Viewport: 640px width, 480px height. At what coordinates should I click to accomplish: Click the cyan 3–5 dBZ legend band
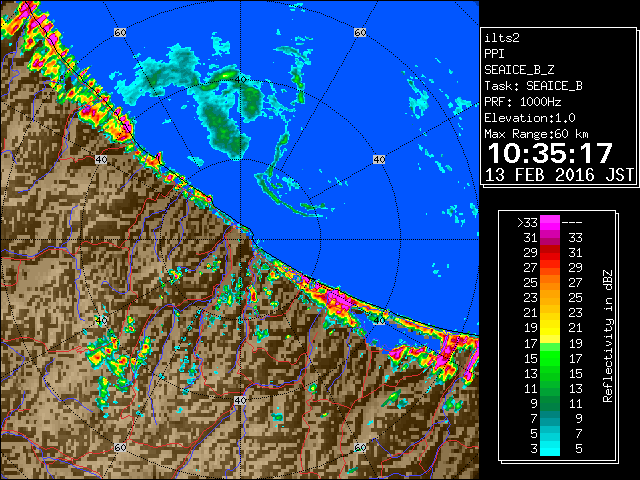pos(550,448)
